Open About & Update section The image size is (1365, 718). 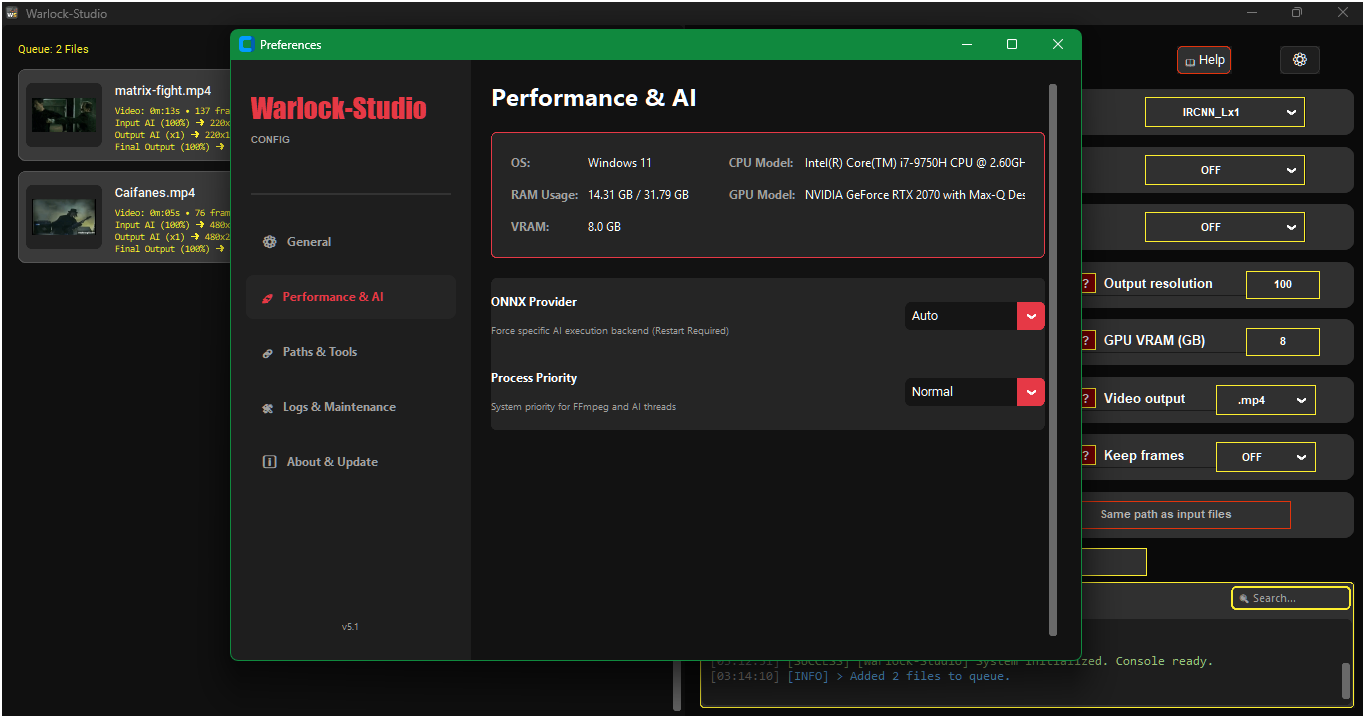(350, 462)
